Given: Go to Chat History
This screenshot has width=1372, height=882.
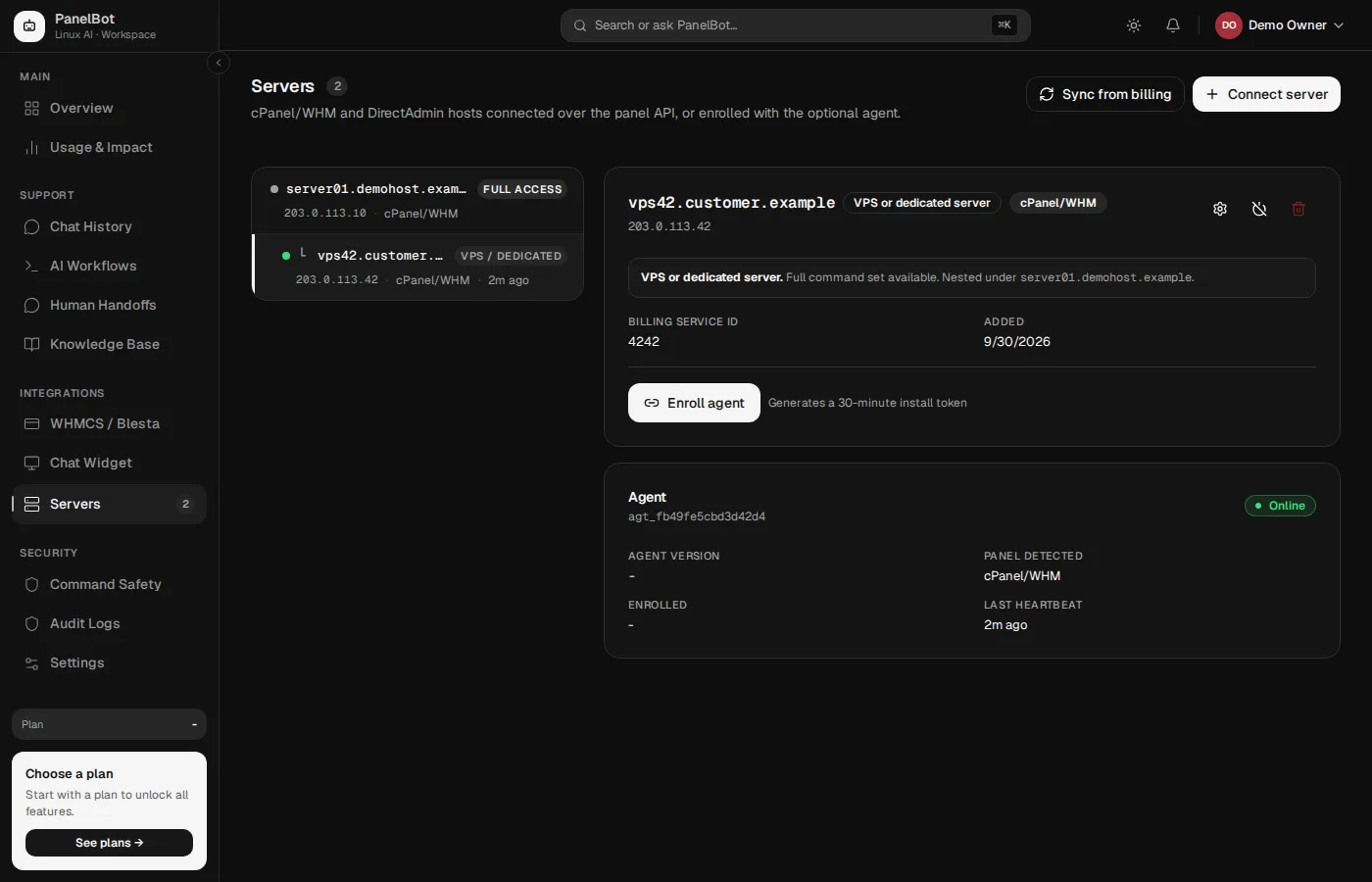Looking at the screenshot, I should click(109, 226).
